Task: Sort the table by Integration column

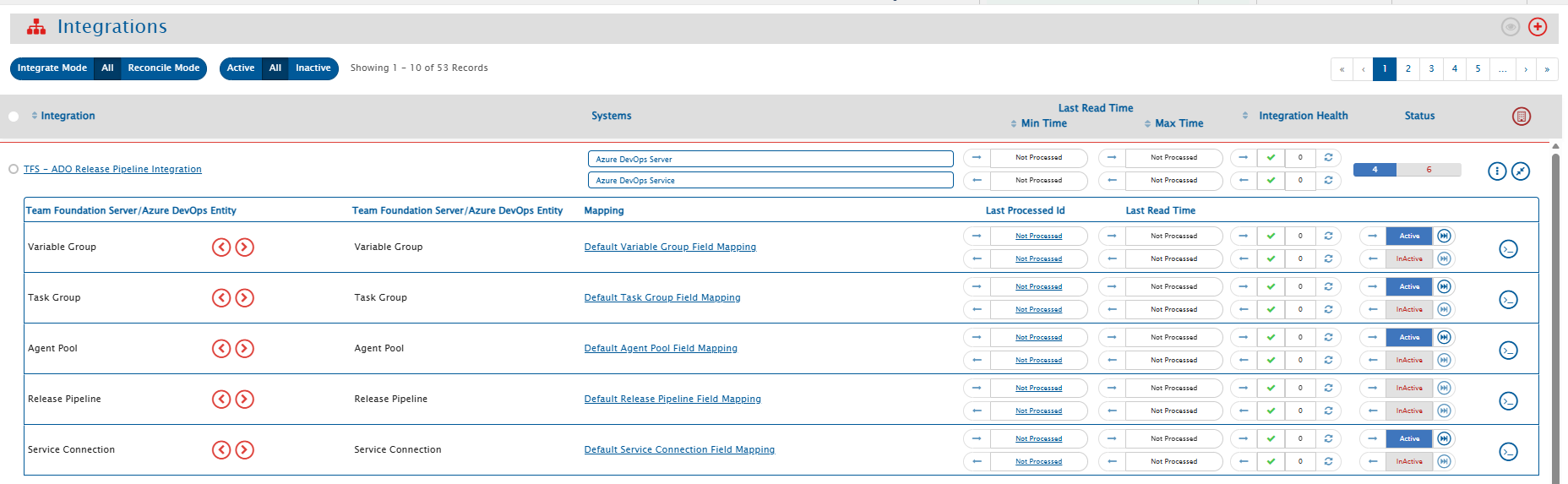Action: coord(68,117)
